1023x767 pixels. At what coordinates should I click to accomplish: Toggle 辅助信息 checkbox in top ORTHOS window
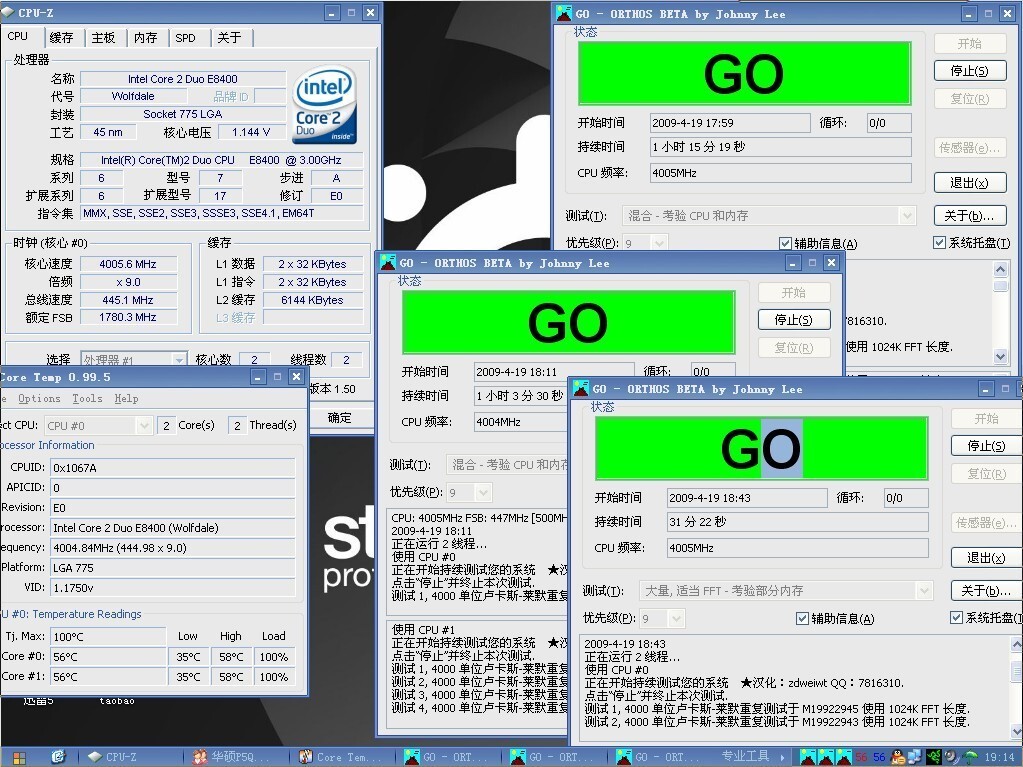(x=785, y=243)
